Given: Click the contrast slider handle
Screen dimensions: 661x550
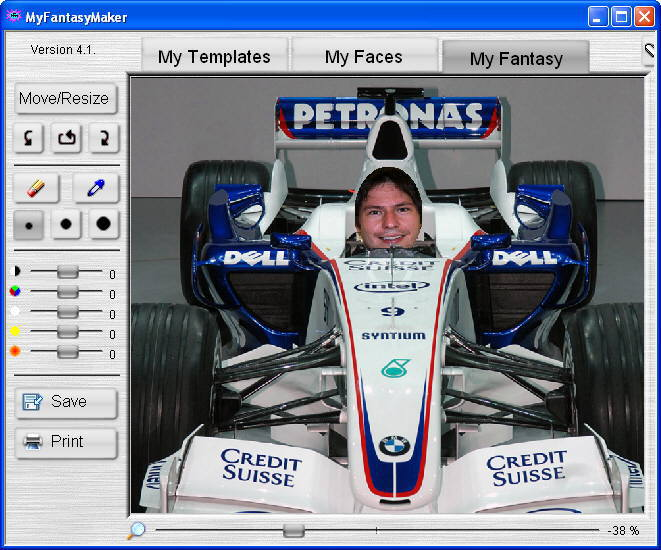Looking at the screenshot, I should tap(67, 271).
